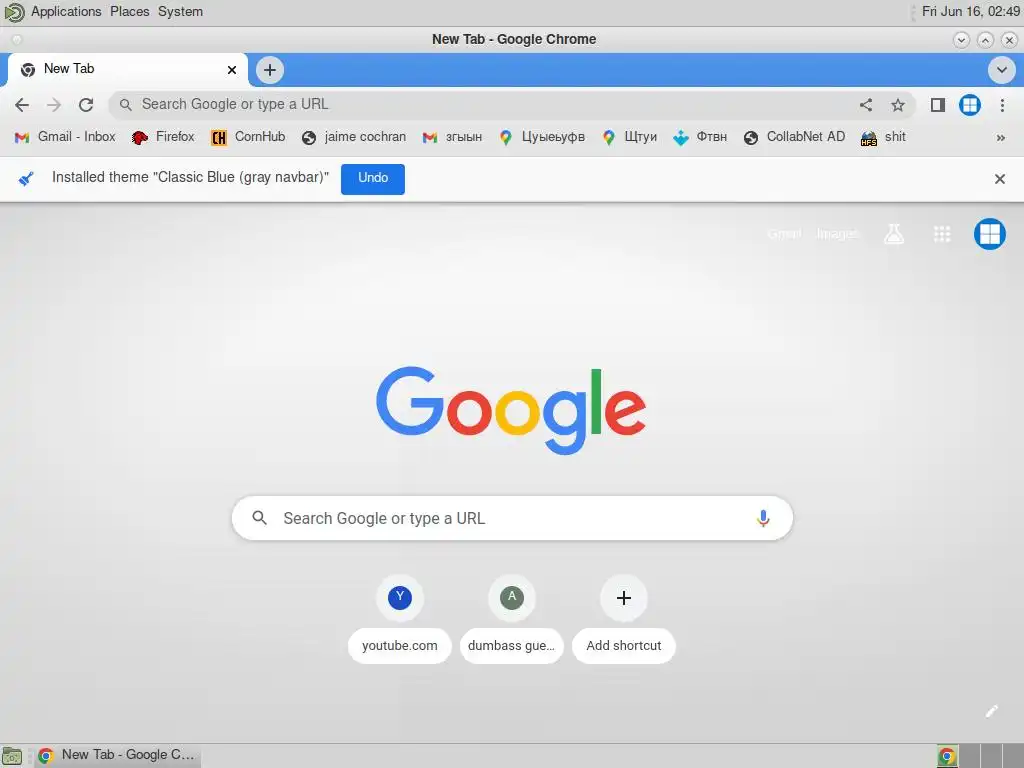Open the Цуыеьуфв maps bookmark
1024x768 pixels.
click(x=541, y=137)
